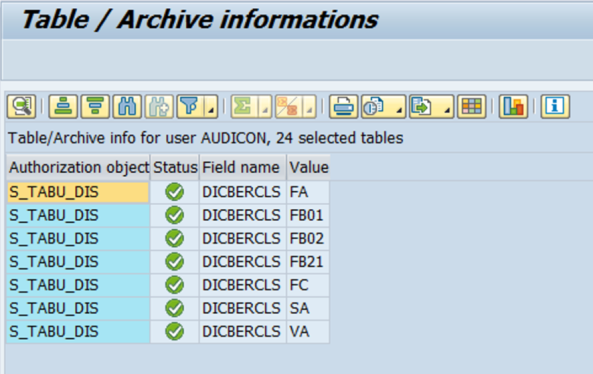Click green status icon in FC row
The image size is (593, 374).
[x=174, y=285]
